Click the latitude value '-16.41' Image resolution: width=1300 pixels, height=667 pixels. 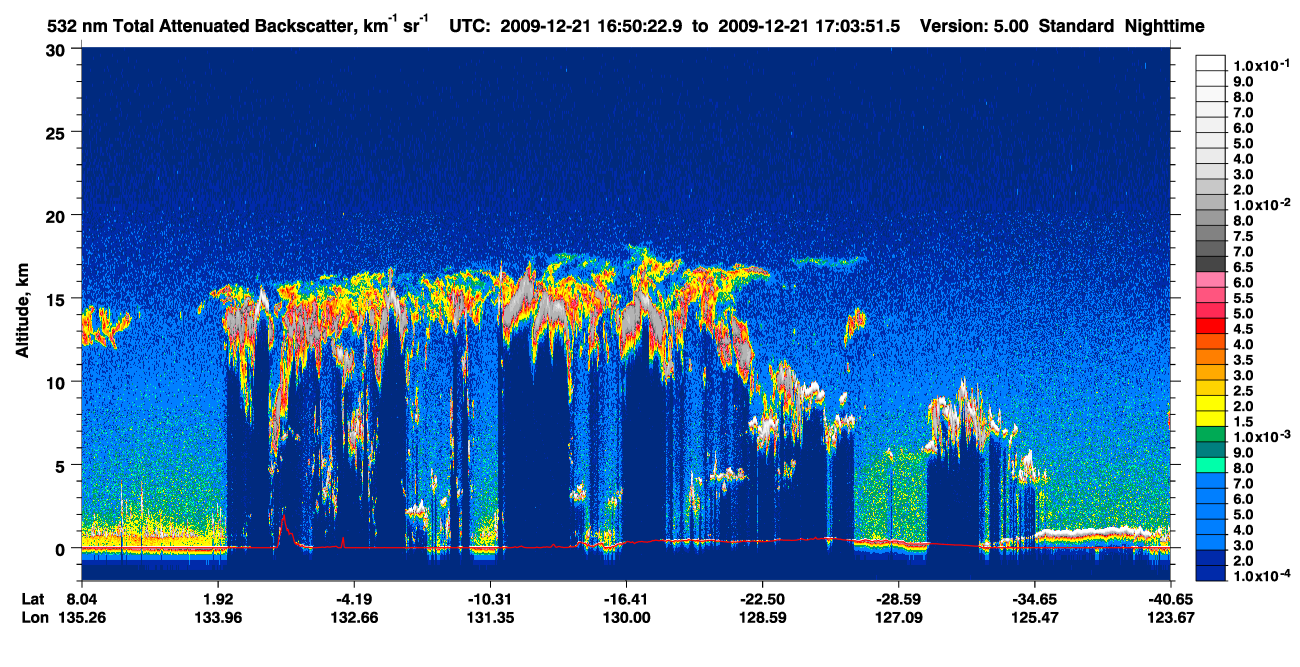pyautogui.click(x=626, y=599)
